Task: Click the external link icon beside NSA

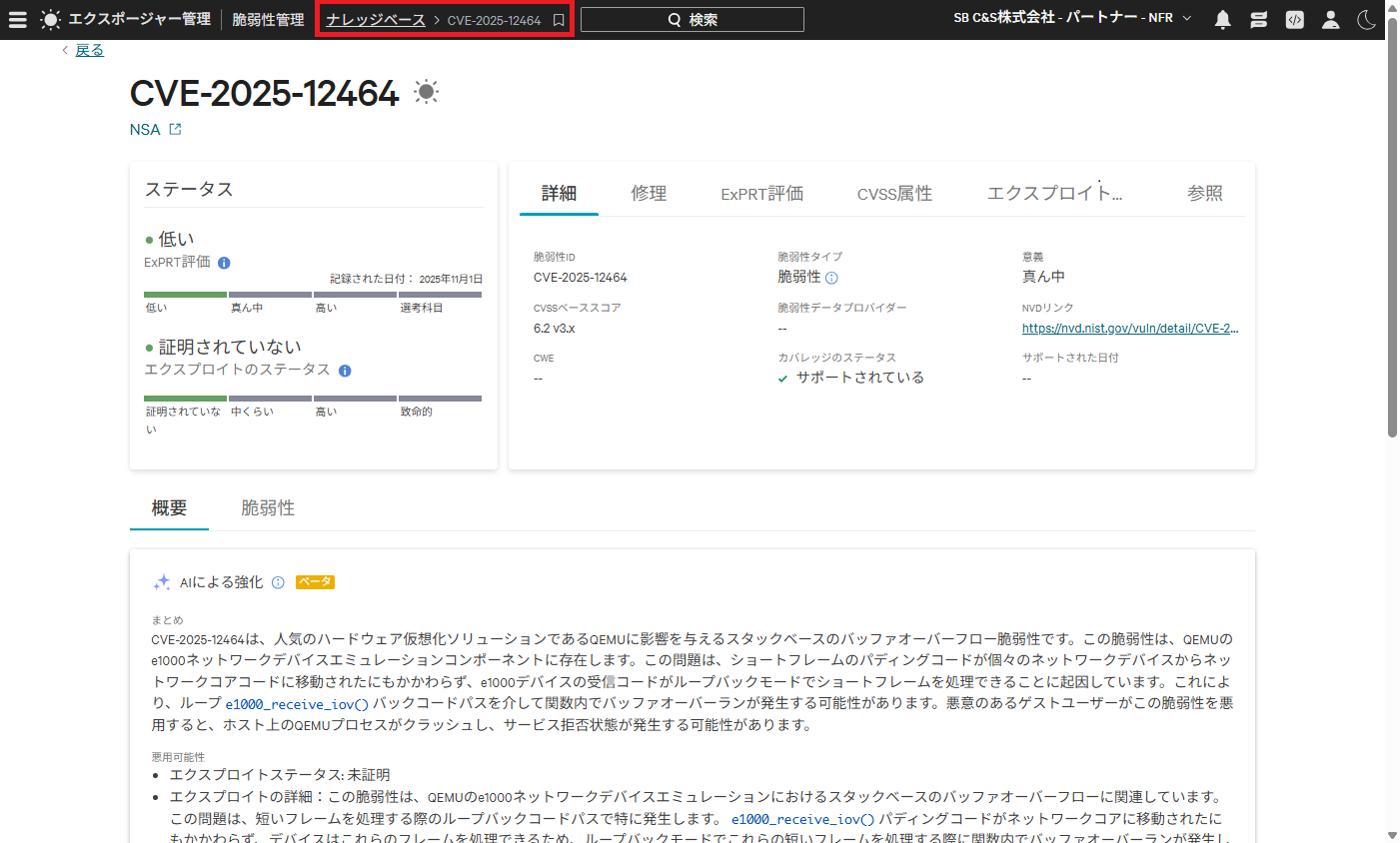Action: pyautogui.click(x=176, y=129)
